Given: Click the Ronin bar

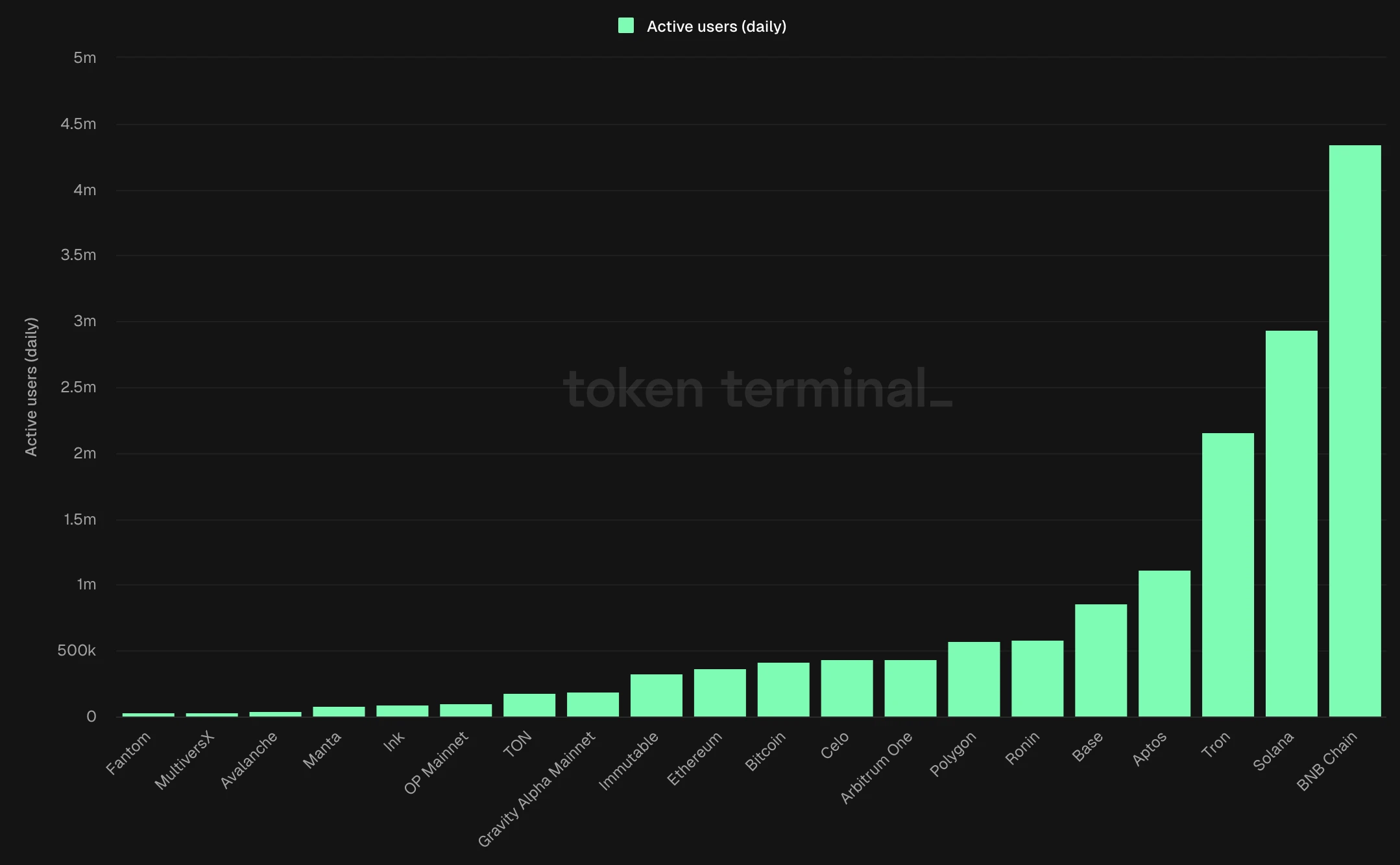Looking at the screenshot, I should click(x=1037, y=678).
